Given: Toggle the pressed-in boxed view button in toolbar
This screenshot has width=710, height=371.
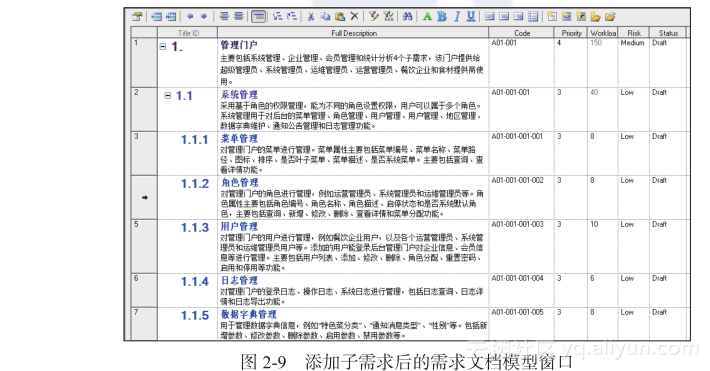Looking at the screenshot, I should tap(258, 17).
